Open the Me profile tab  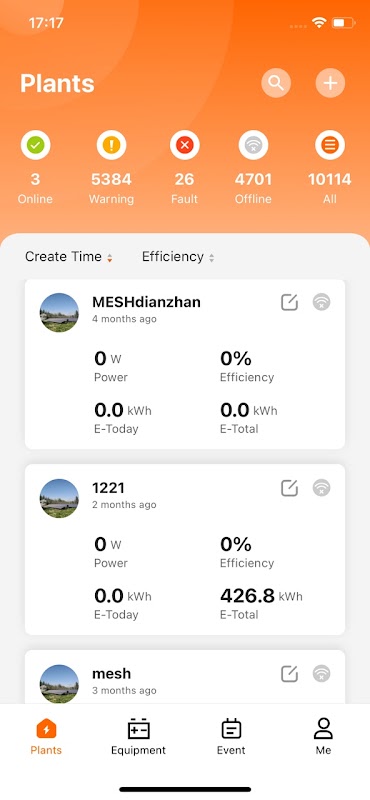(x=323, y=737)
